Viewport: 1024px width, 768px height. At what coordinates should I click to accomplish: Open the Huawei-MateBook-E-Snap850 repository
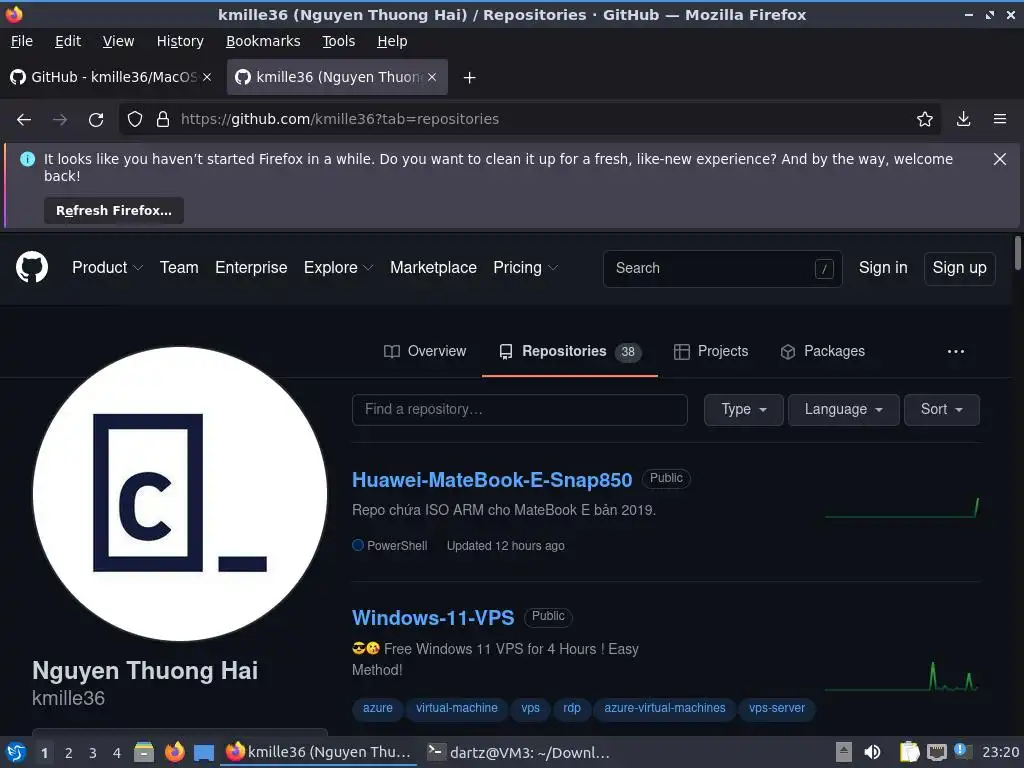point(492,480)
